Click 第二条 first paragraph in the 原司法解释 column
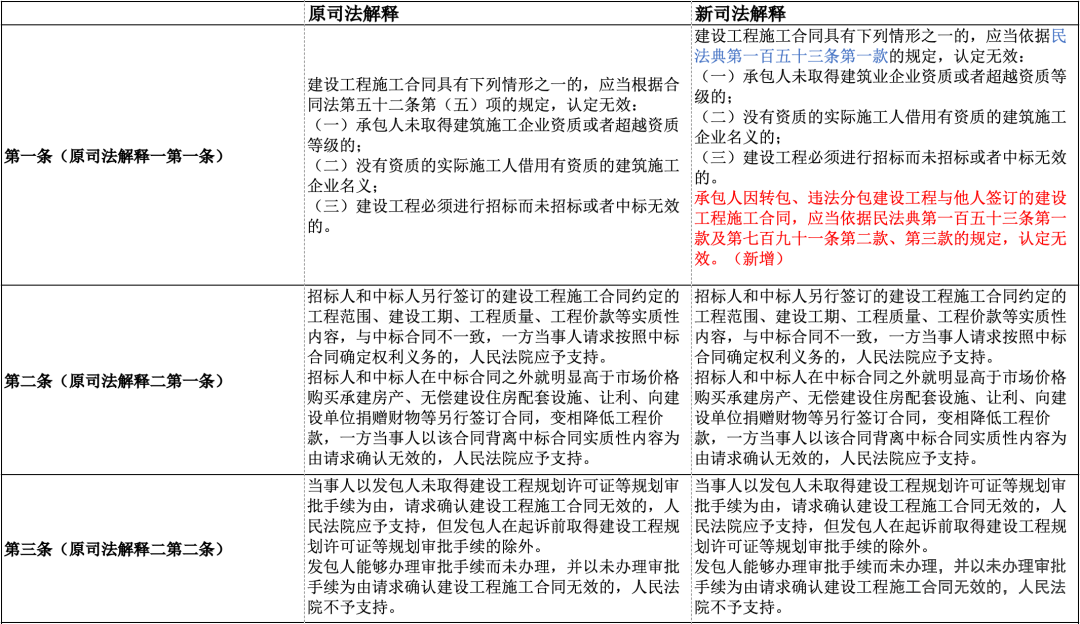The height and width of the screenshot is (624, 1080). (492, 326)
